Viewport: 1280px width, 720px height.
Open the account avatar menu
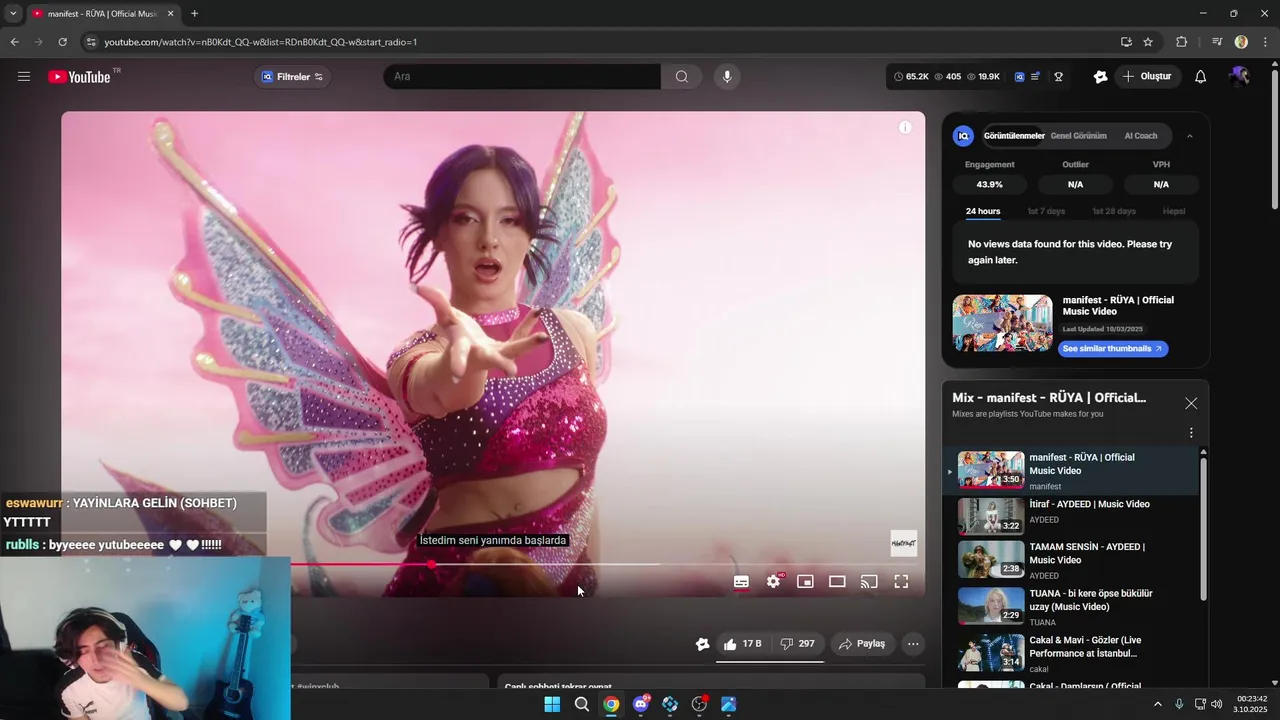click(x=1239, y=77)
